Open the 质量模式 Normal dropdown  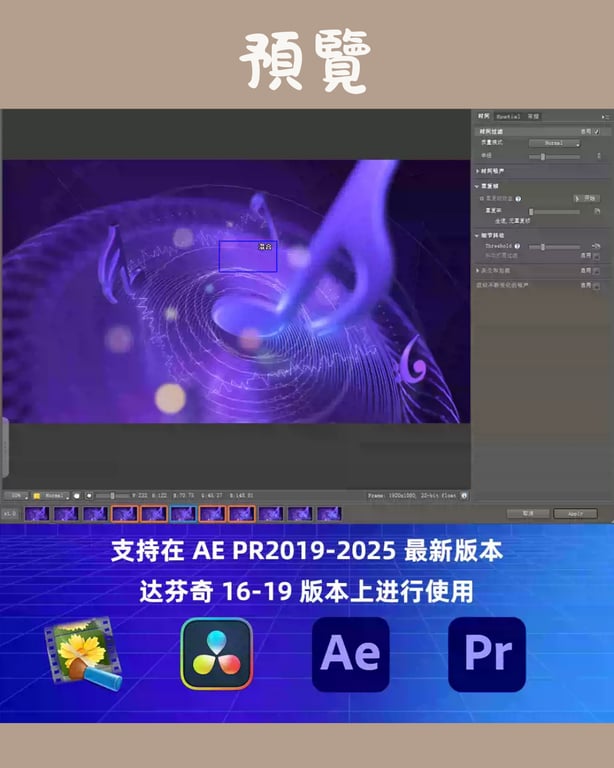(555, 143)
